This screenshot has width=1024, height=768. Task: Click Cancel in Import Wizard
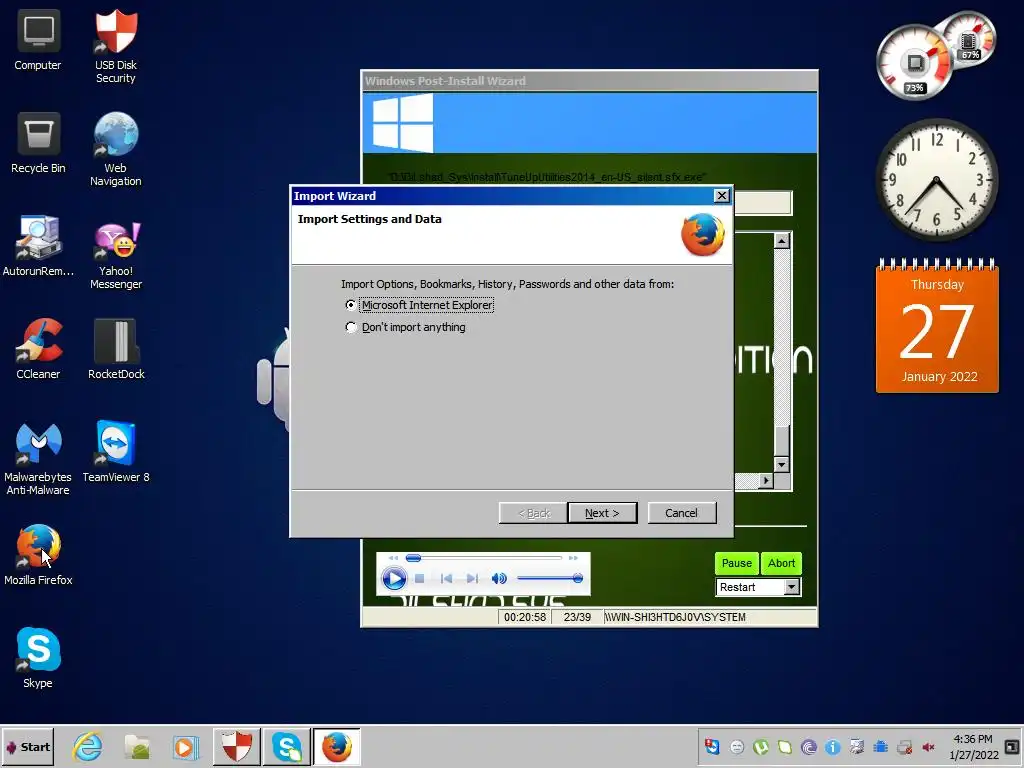[x=681, y=513]
